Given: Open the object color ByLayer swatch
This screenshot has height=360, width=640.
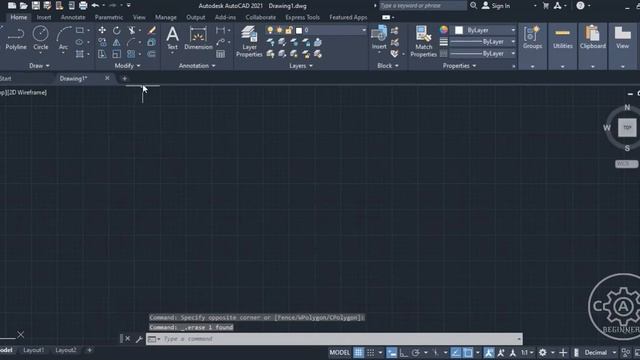Looking at the screenshot, I should [459, 30].
